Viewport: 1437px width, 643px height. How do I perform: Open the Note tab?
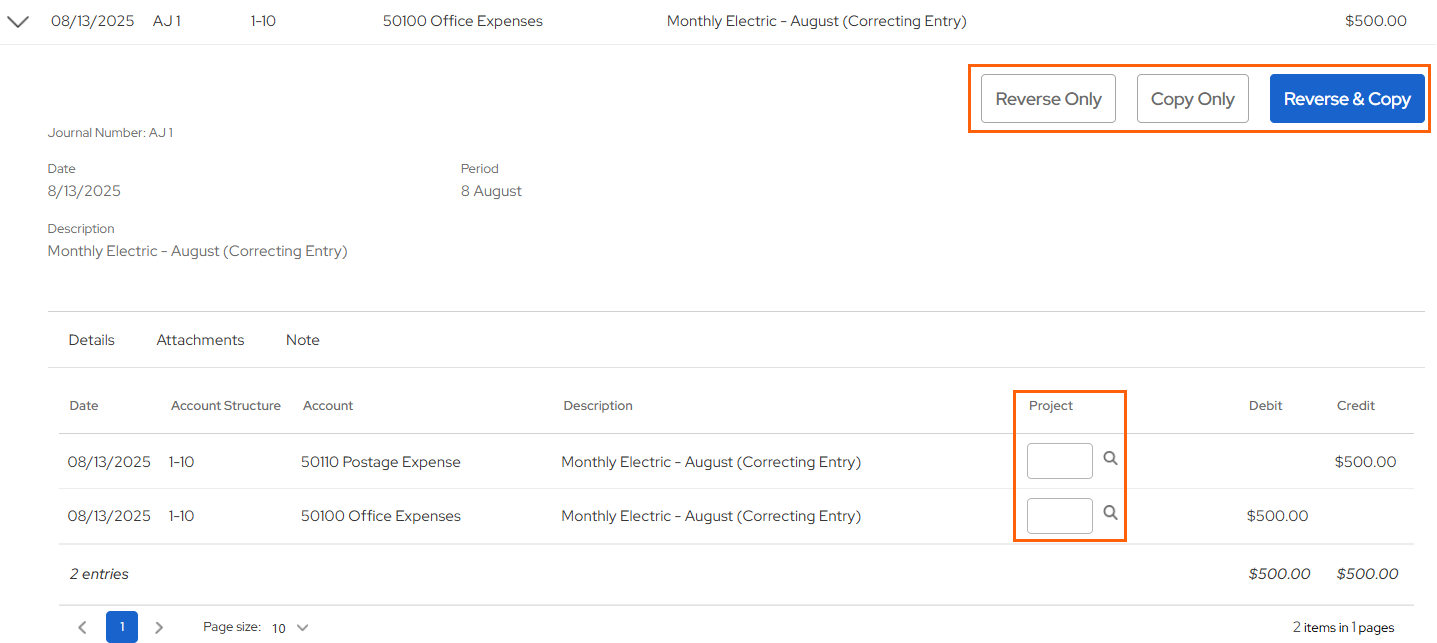(x=302, y=340)
